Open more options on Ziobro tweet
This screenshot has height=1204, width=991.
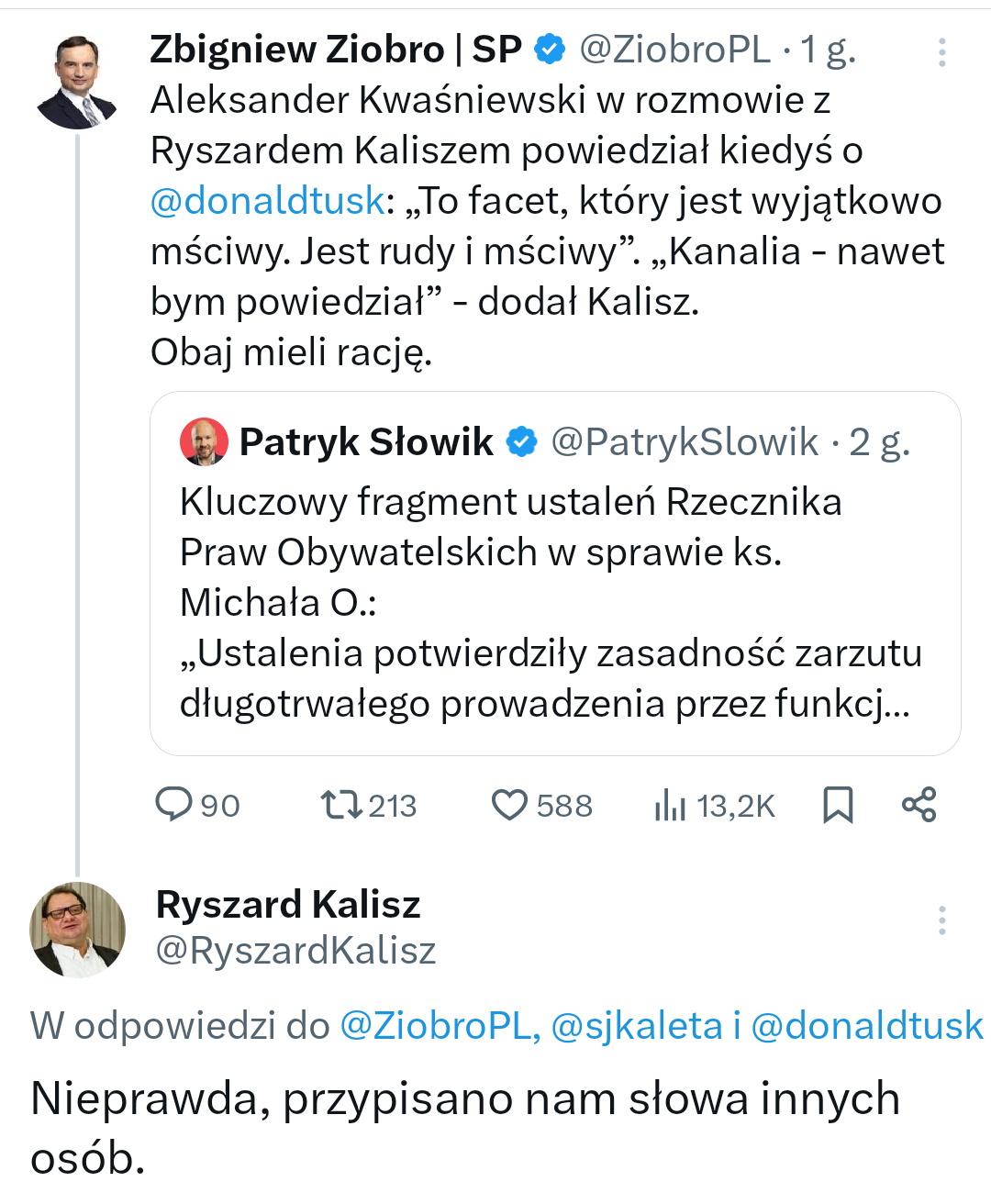click(x=941, y=52)
